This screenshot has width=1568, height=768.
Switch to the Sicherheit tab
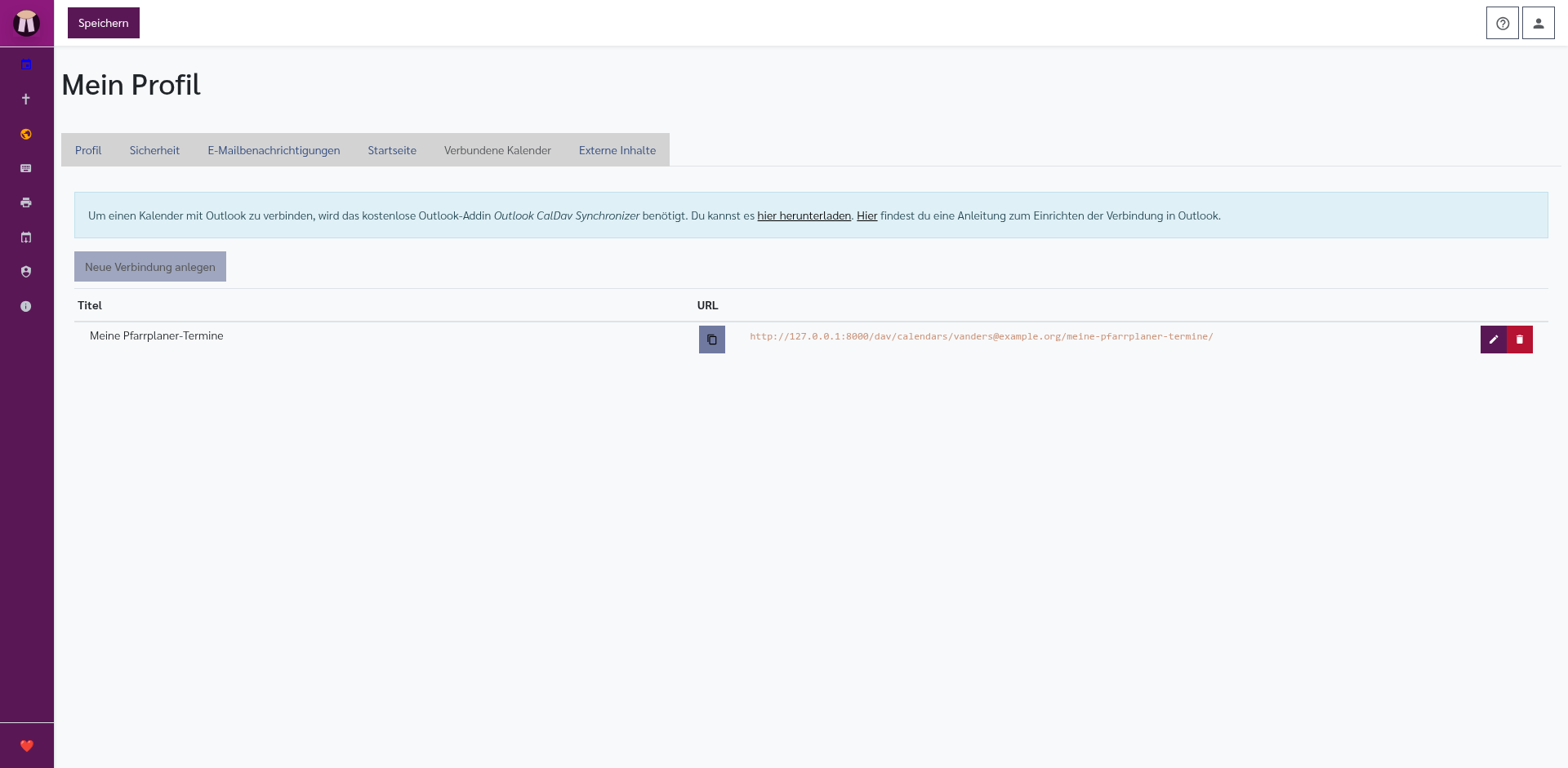click(154, 150)
